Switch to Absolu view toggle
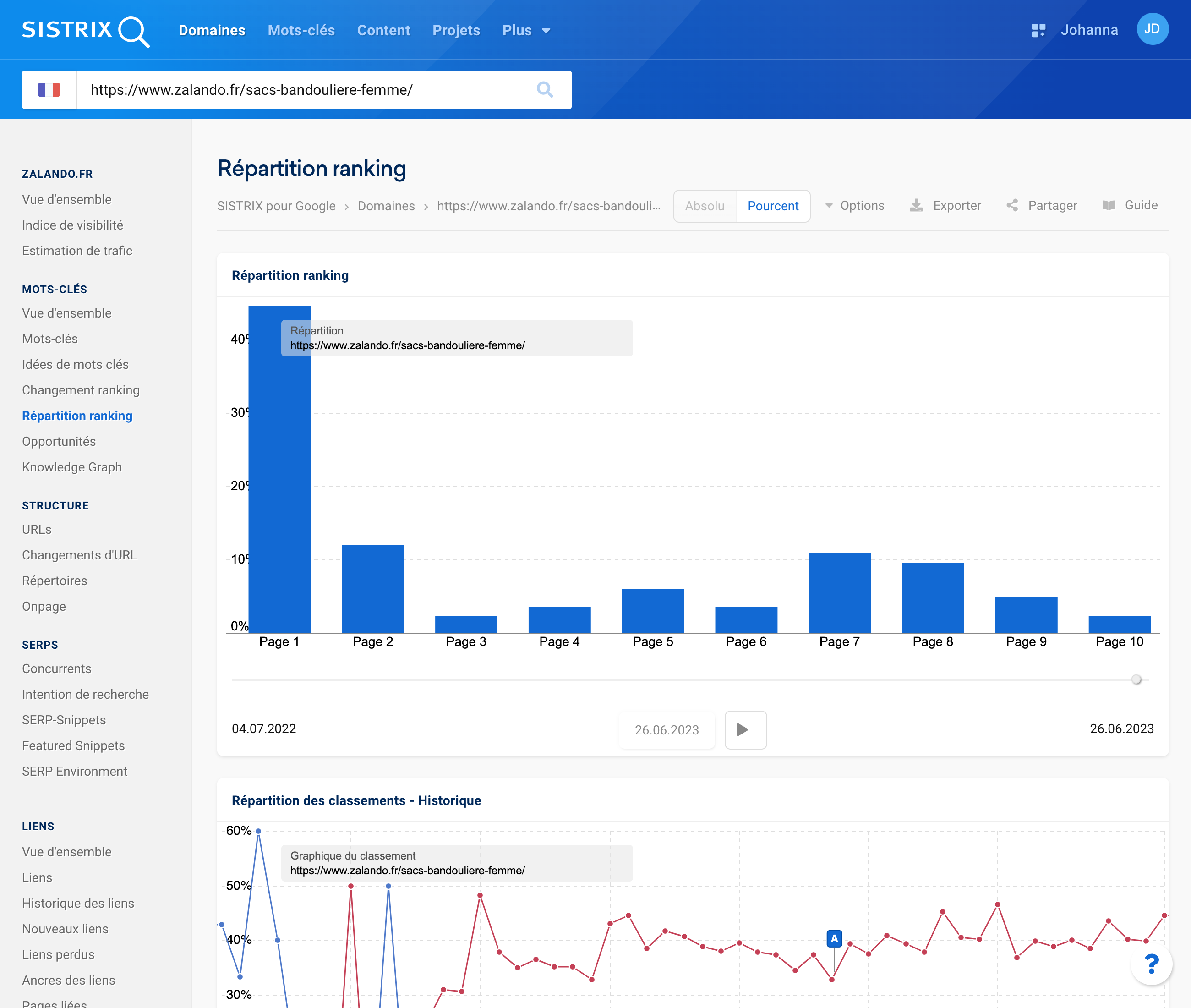 coord(705,206)
